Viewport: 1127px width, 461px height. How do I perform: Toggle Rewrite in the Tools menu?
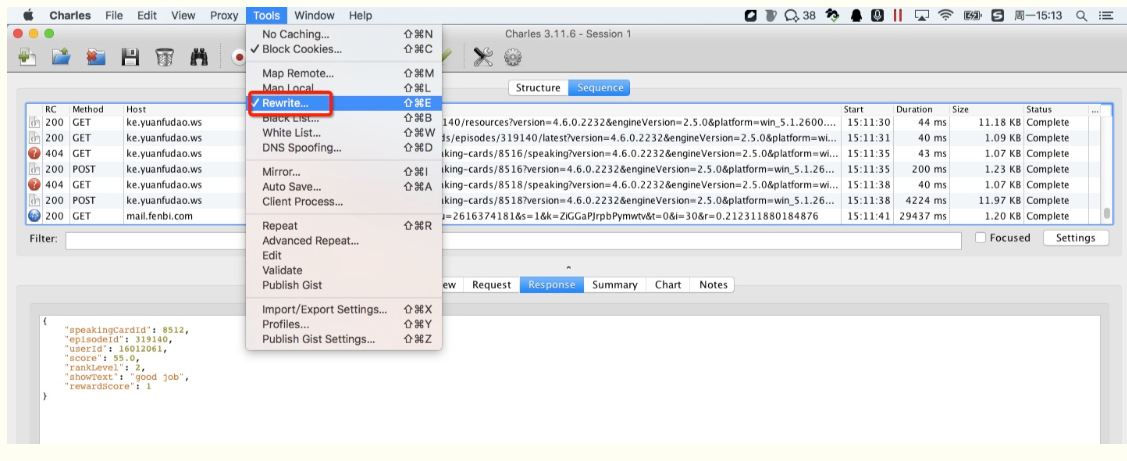point(344,104)
